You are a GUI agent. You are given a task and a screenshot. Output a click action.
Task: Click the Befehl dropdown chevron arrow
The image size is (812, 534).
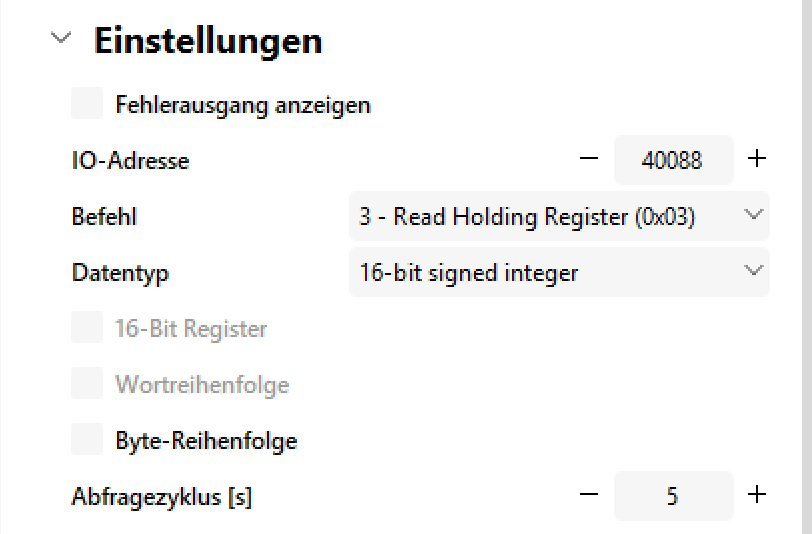click(753, 215)
